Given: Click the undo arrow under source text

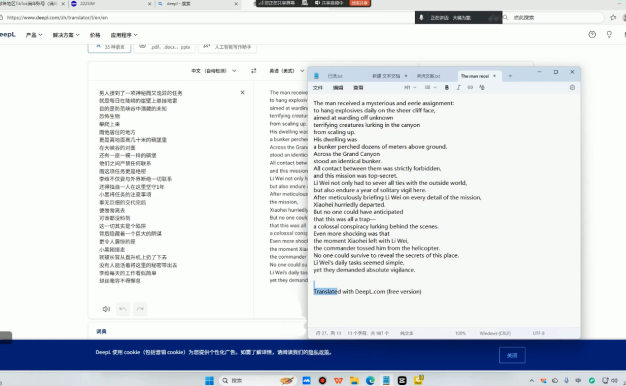Looking at the screenshot, I should pyautogui.click(x=123, y=309).
